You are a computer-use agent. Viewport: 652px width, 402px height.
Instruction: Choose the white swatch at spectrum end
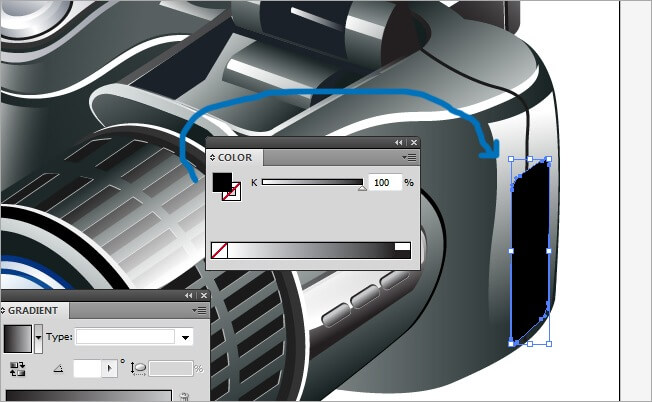point(402,247)
